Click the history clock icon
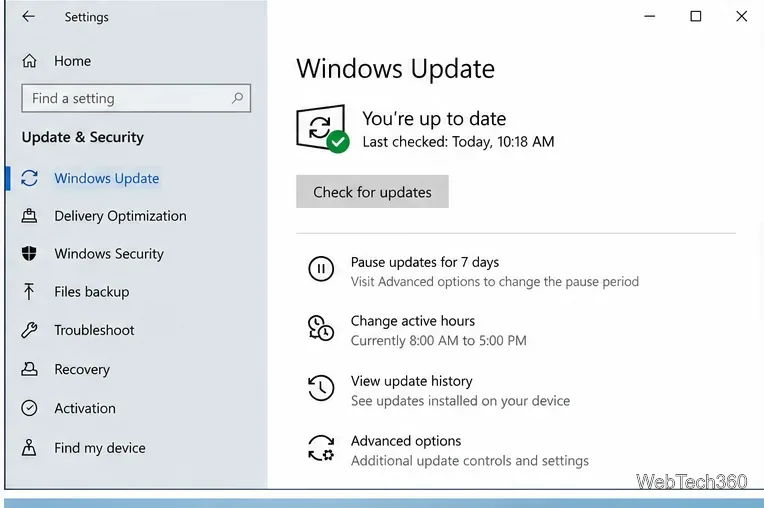Image resolution: width=764 pixels, height=508 pixels. [x=321, y=388]
